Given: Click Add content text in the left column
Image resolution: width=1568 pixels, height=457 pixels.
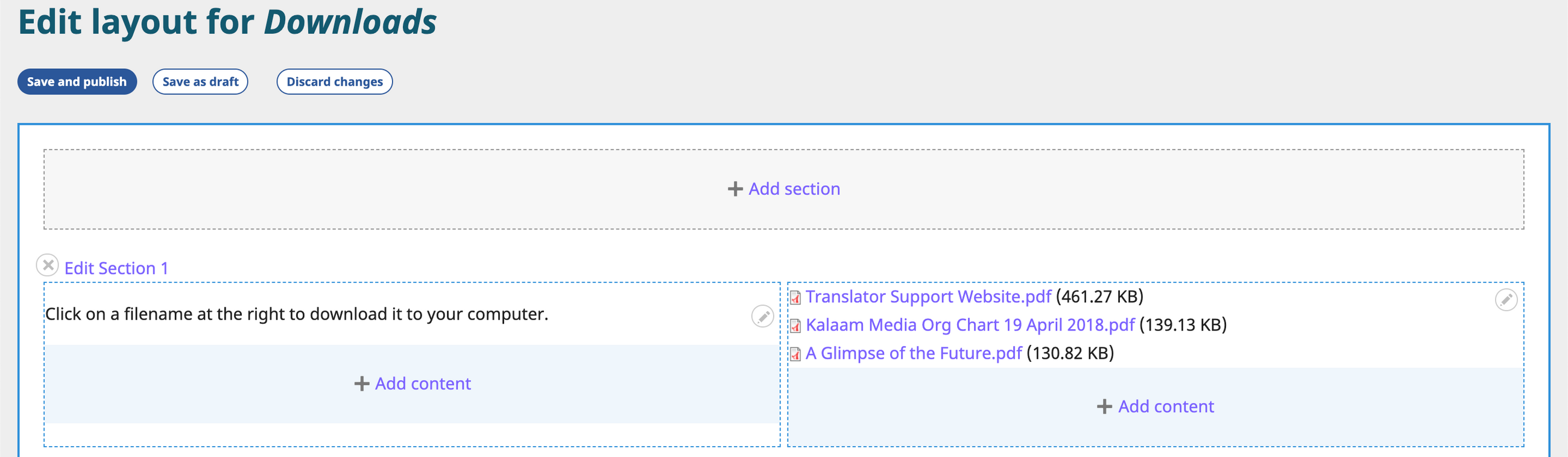Looking at the screenshot, I should click(x=422, y=384).
